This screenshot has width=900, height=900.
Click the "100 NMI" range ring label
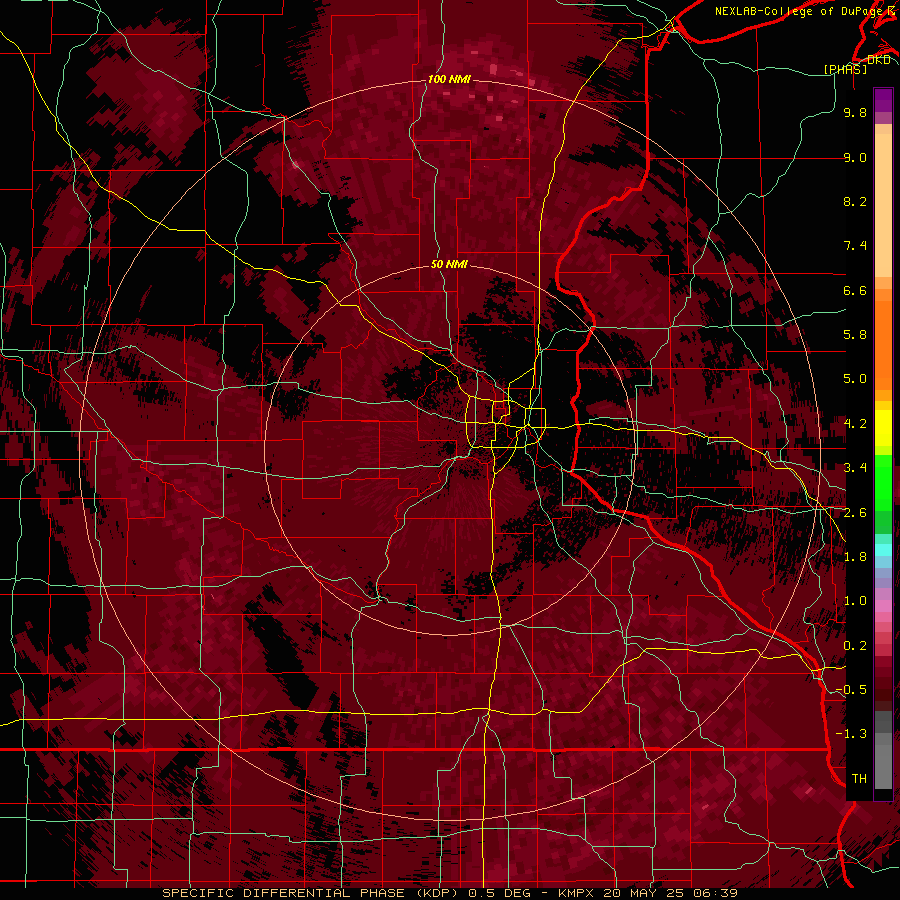(x=449, y=79)
